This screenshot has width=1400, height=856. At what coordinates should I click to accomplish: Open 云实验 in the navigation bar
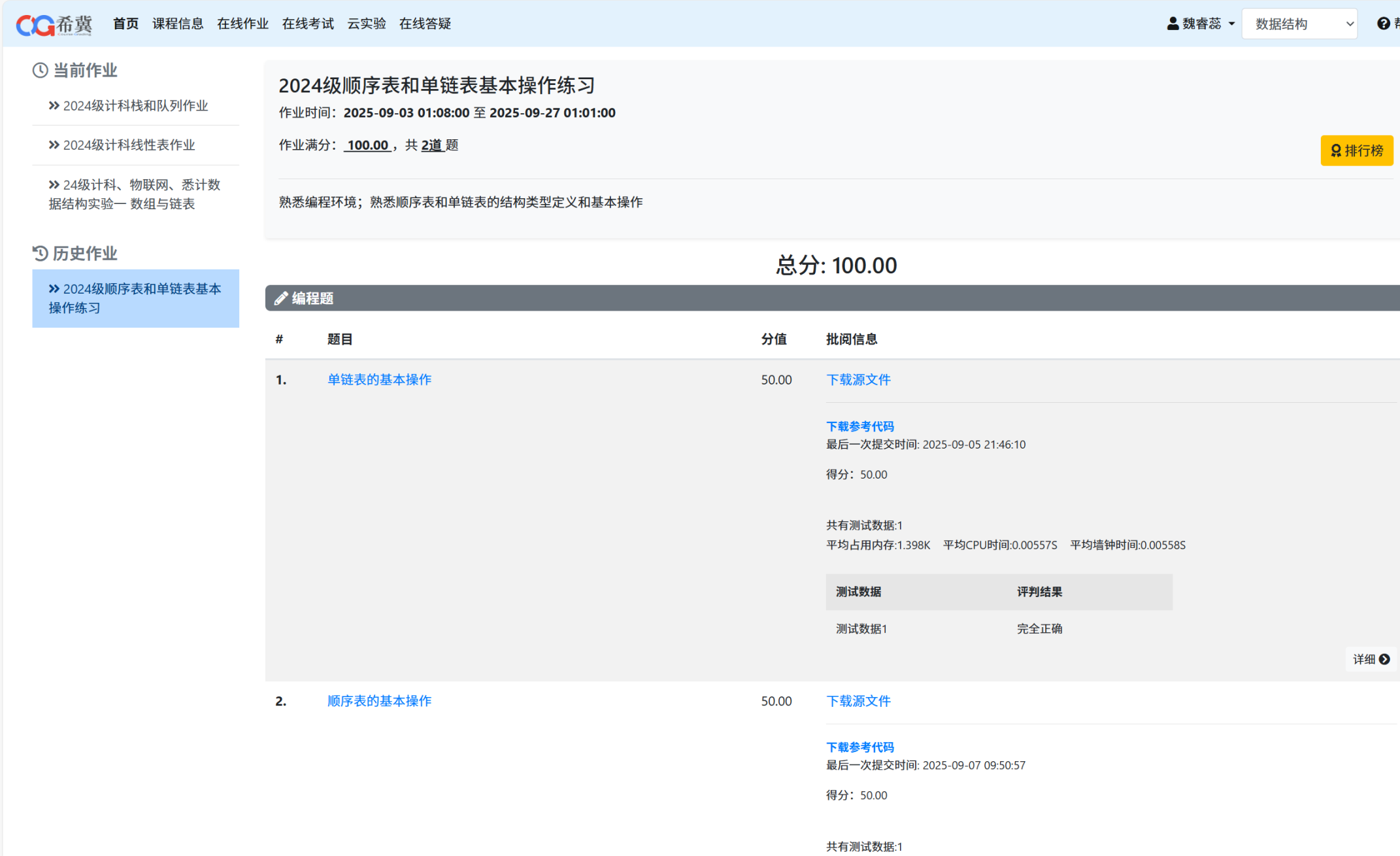(366, 24)
